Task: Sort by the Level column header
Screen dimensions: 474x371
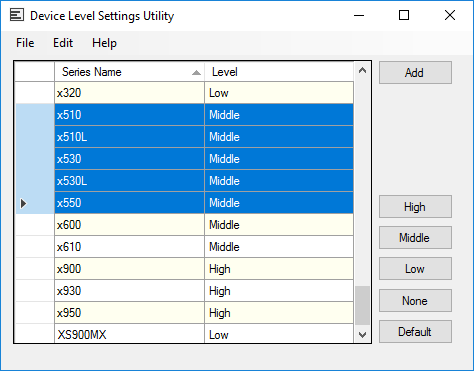Action: (x=279, y=72)
